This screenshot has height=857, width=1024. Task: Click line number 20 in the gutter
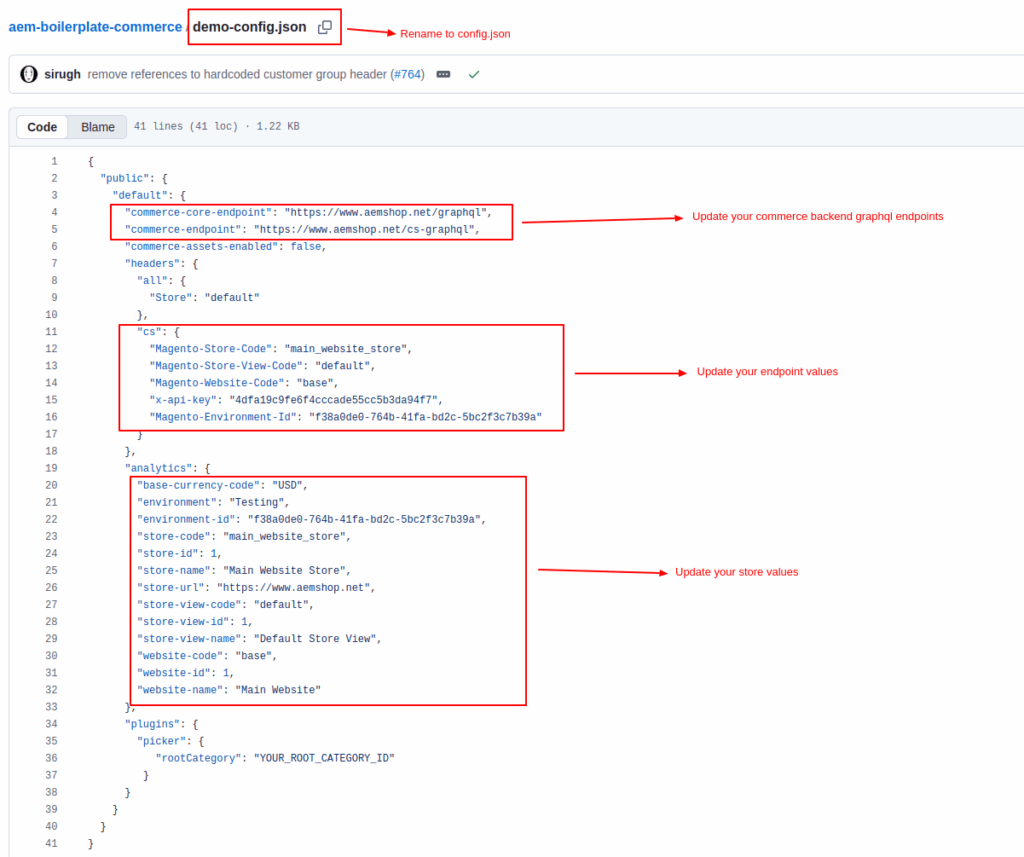(51, 485)
